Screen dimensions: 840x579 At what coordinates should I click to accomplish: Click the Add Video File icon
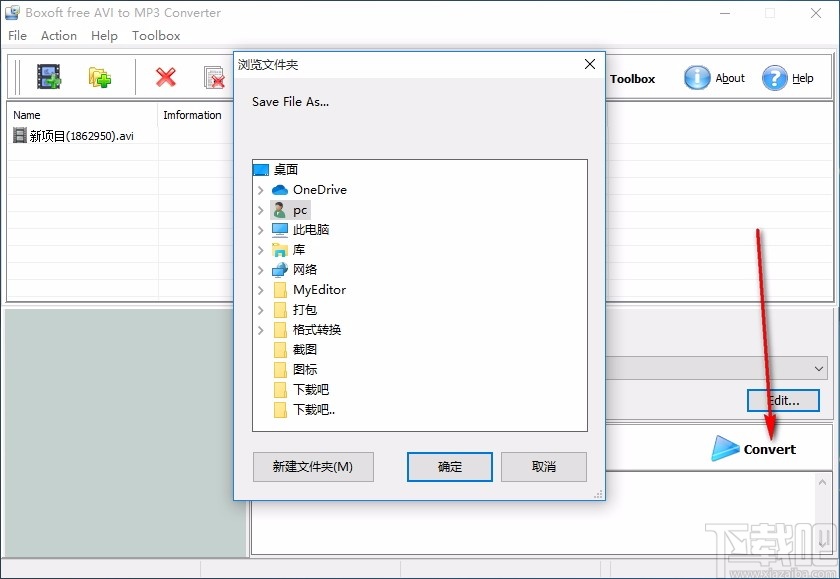(x=48, y=76)
